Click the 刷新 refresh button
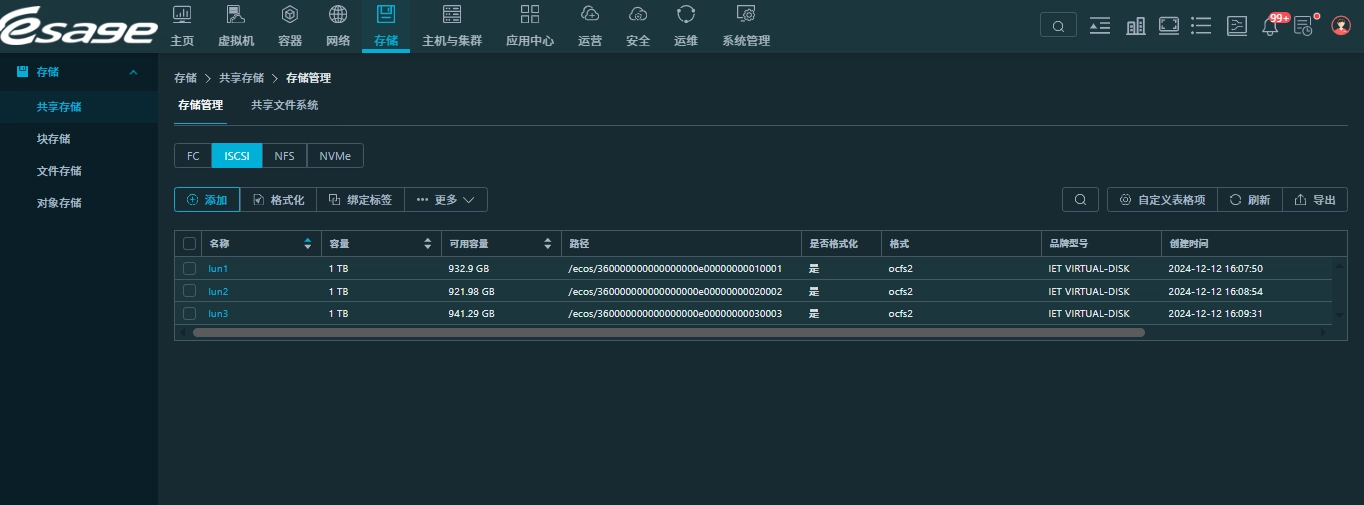The height and width of the screenshot is (505, 1364). point(1249,200)
